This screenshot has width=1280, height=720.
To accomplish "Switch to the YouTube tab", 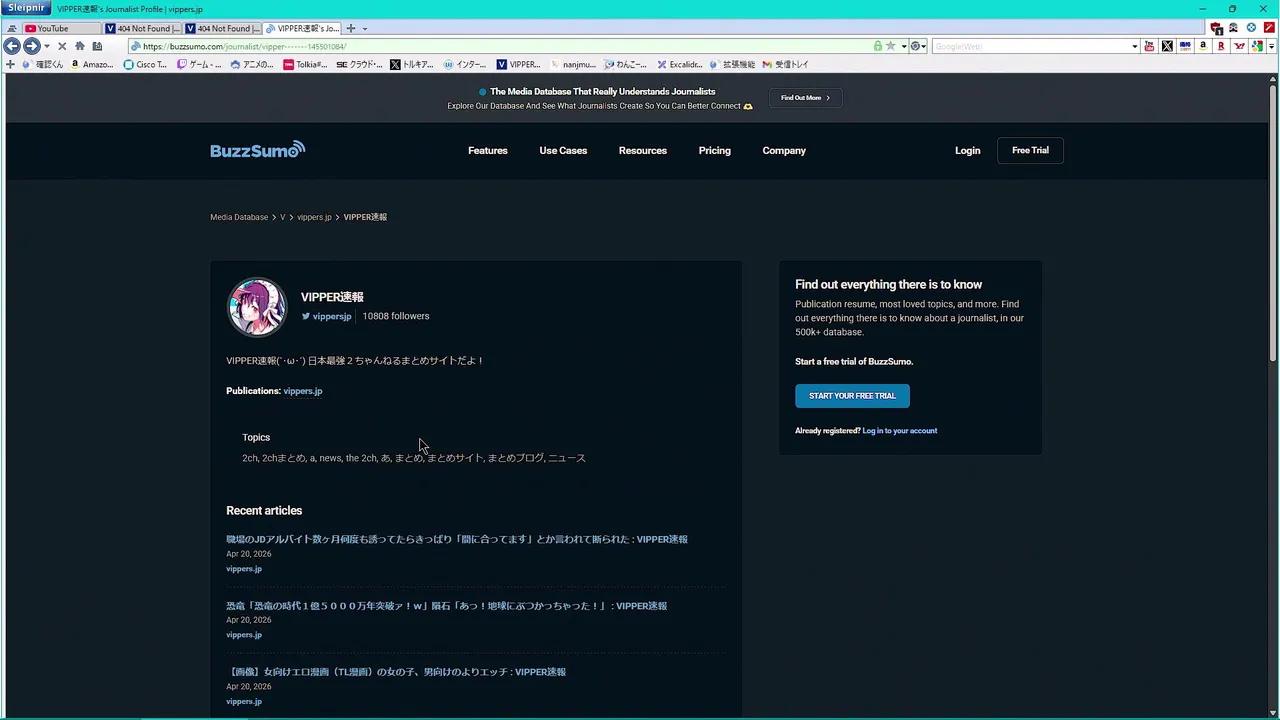I will coord(61,28).
